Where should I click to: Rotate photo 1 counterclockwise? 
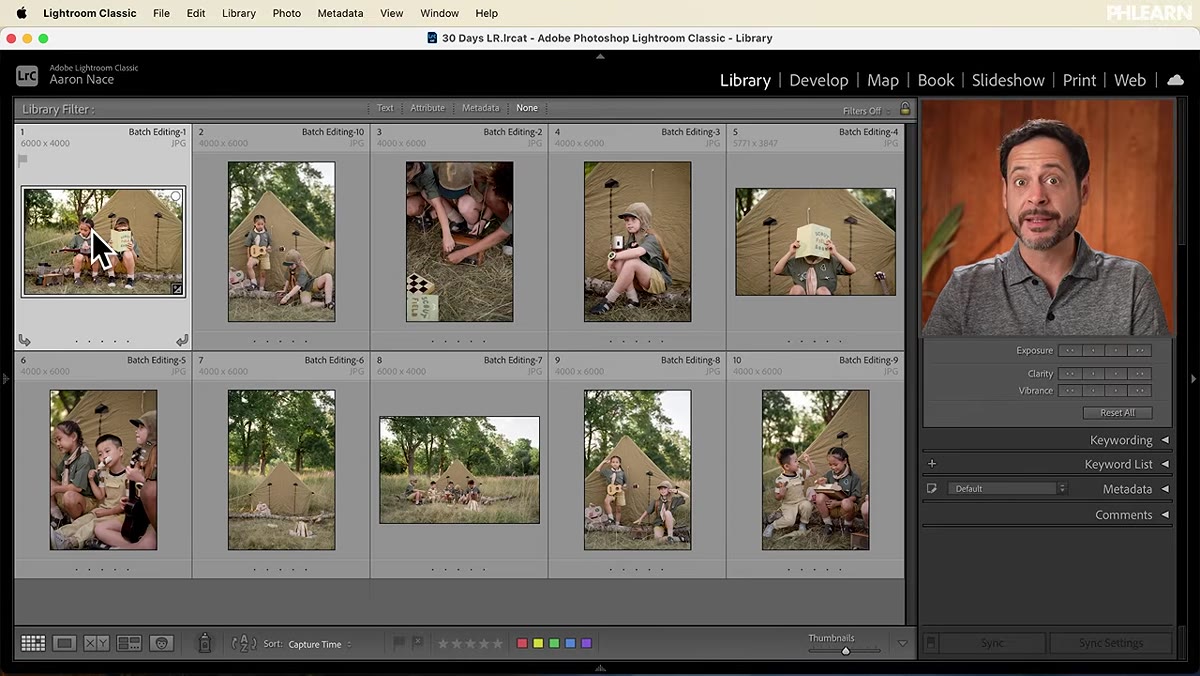coord(24,341)
